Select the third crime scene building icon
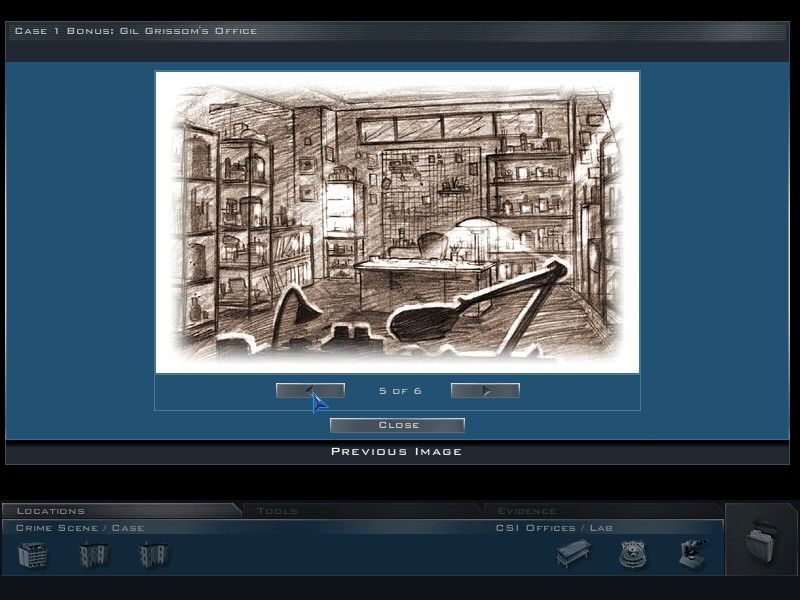 [x=154, y=554]
